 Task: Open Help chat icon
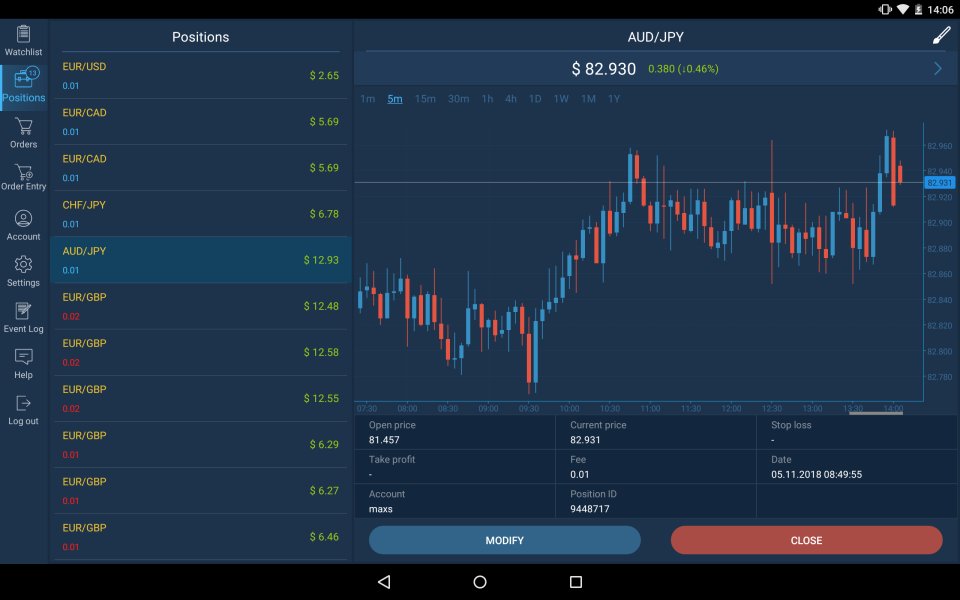coord(23,357)
